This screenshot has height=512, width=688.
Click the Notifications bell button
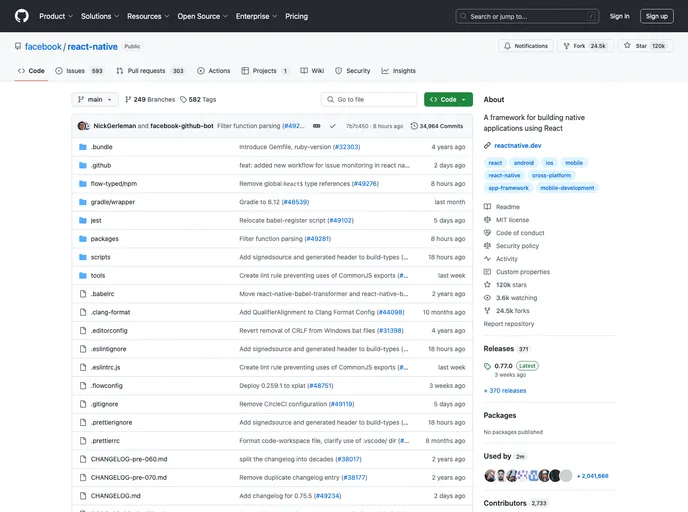click(526, 46)
